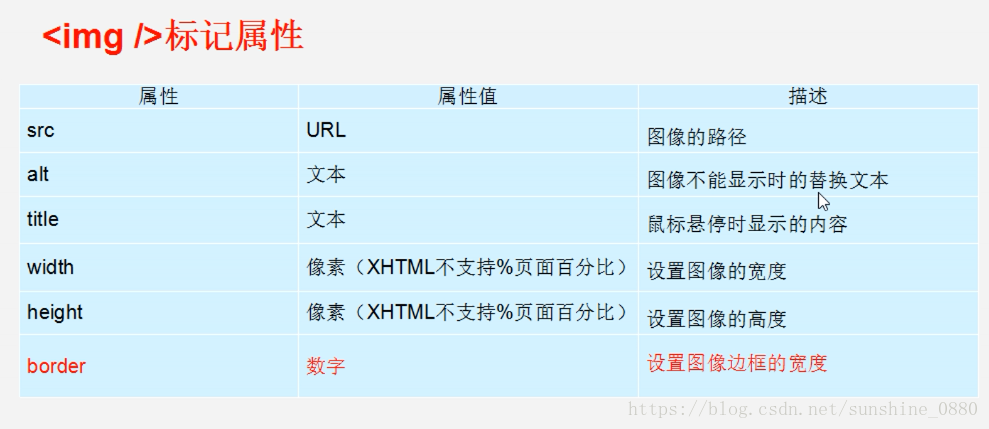The image size is (989, 429).
Task: Click the heading '<img />标记属性'
Action: (173, 37)
